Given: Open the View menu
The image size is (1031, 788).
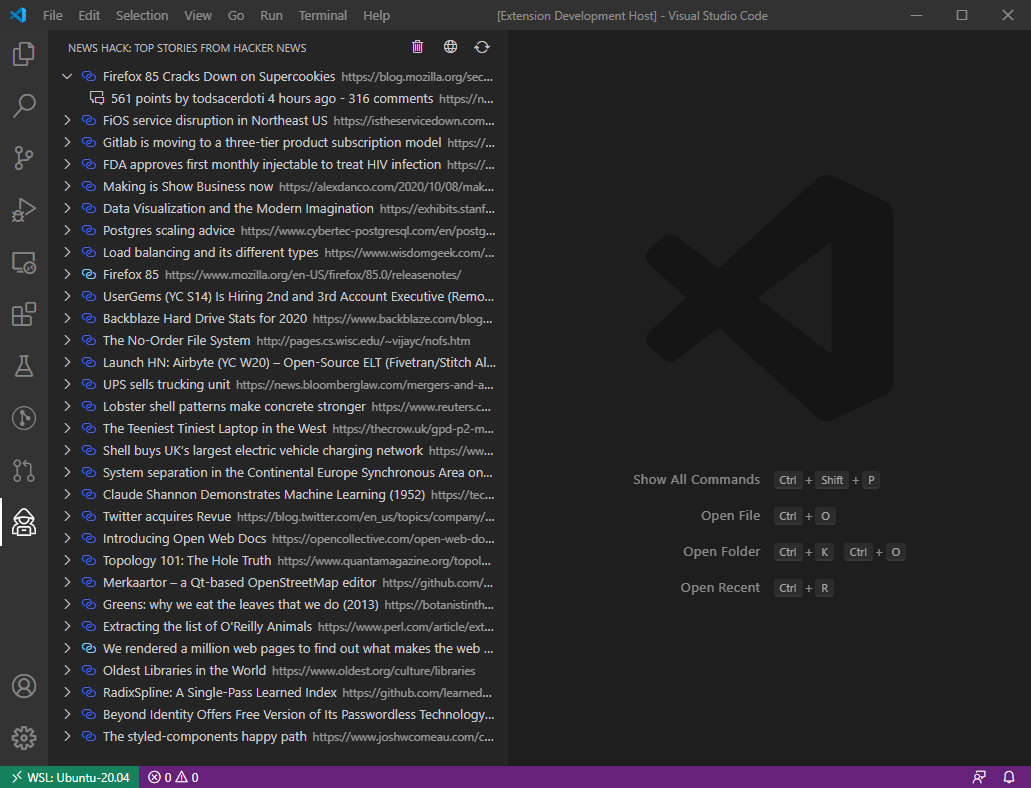Looking at the screenshot, I should pos(198,15).
